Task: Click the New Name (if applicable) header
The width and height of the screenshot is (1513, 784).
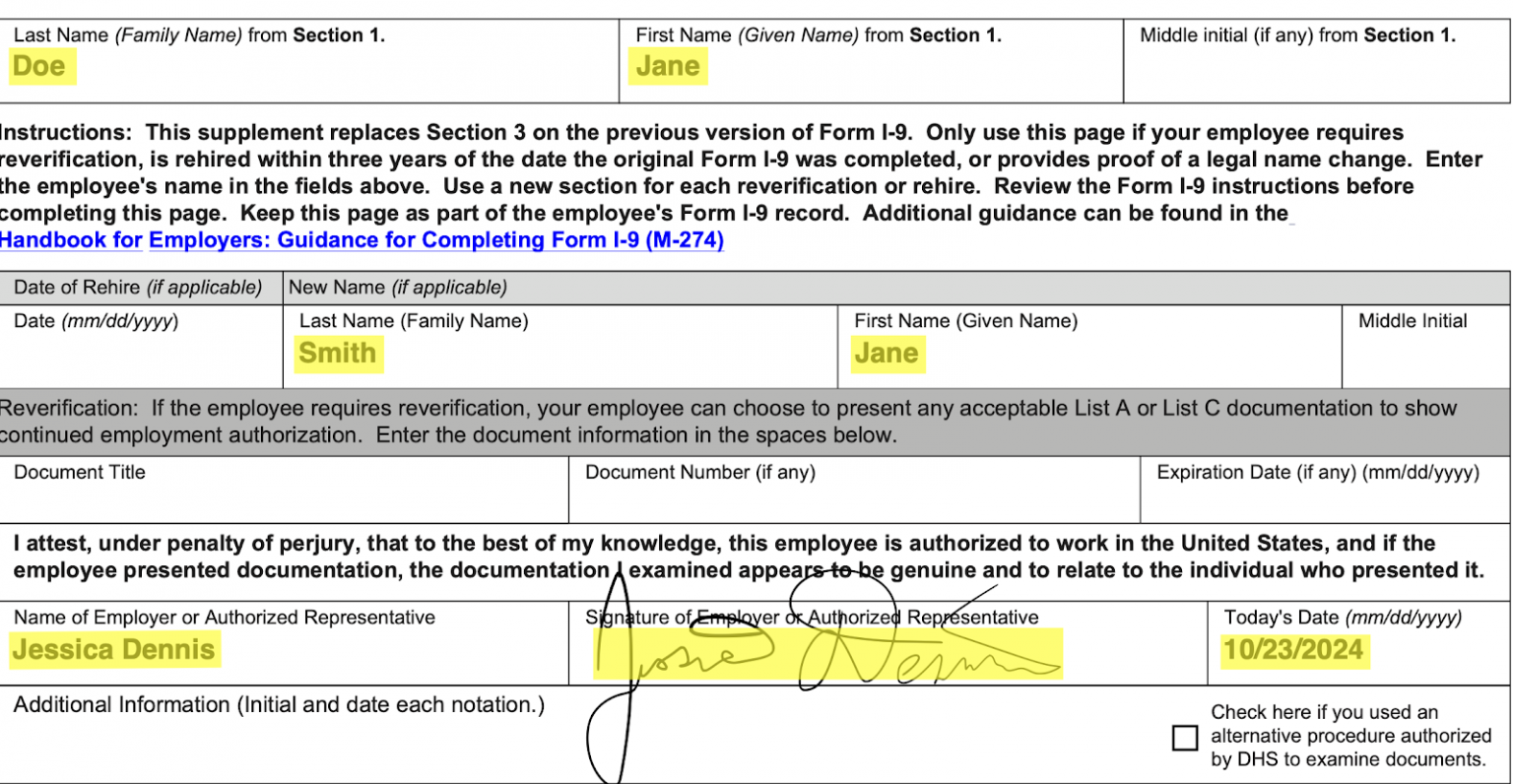Action: (x=398, y=288)
